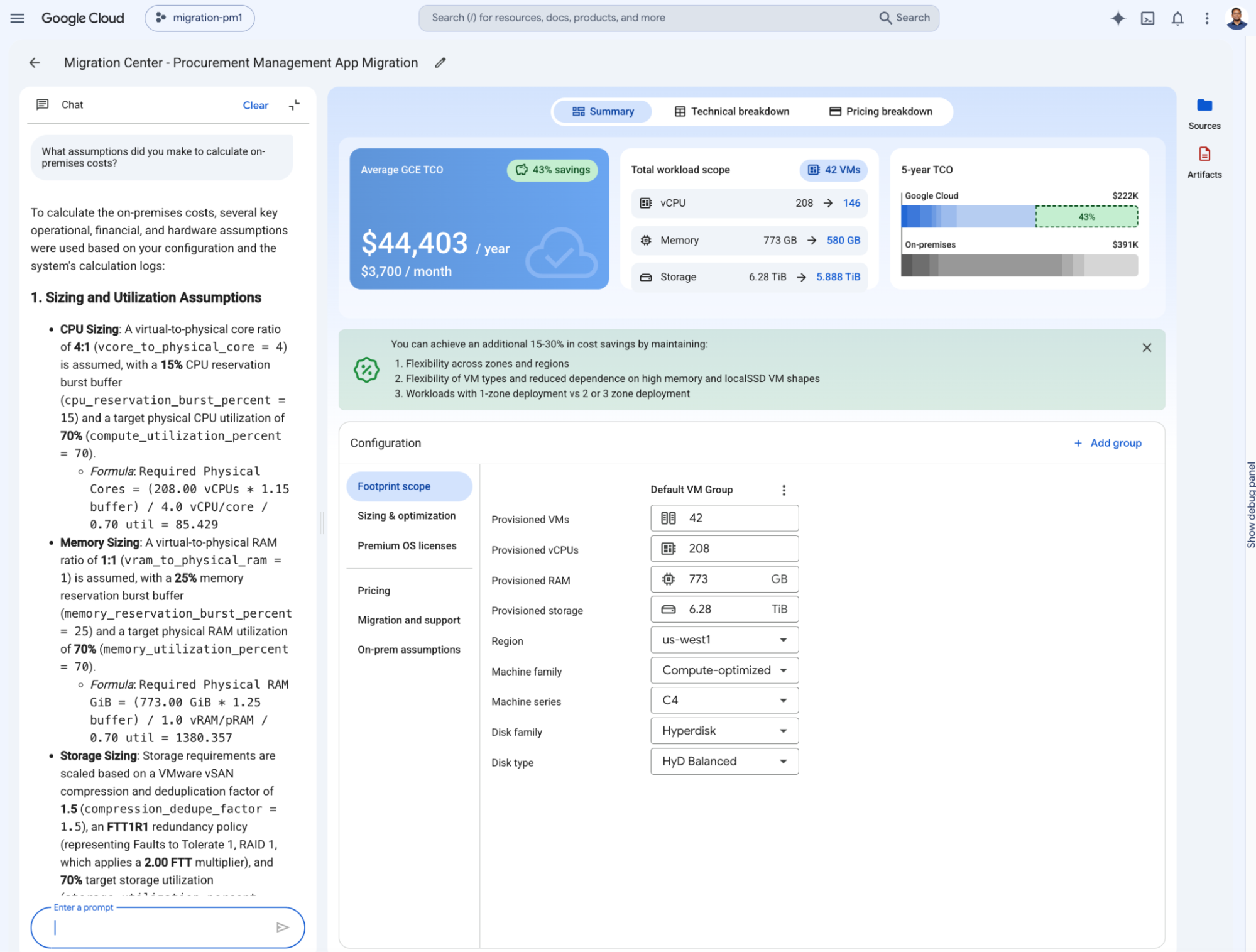
Task: Select Migration and support section
Action: point(409,620)
